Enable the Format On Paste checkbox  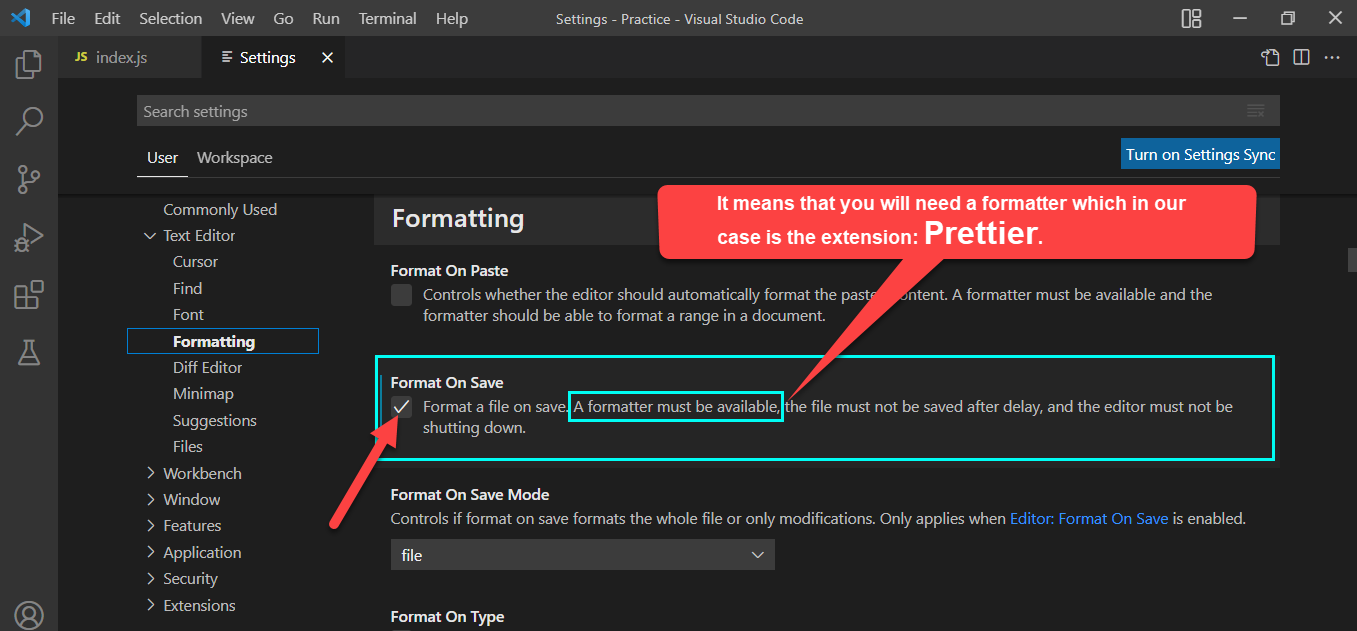(x=400, y=295)
